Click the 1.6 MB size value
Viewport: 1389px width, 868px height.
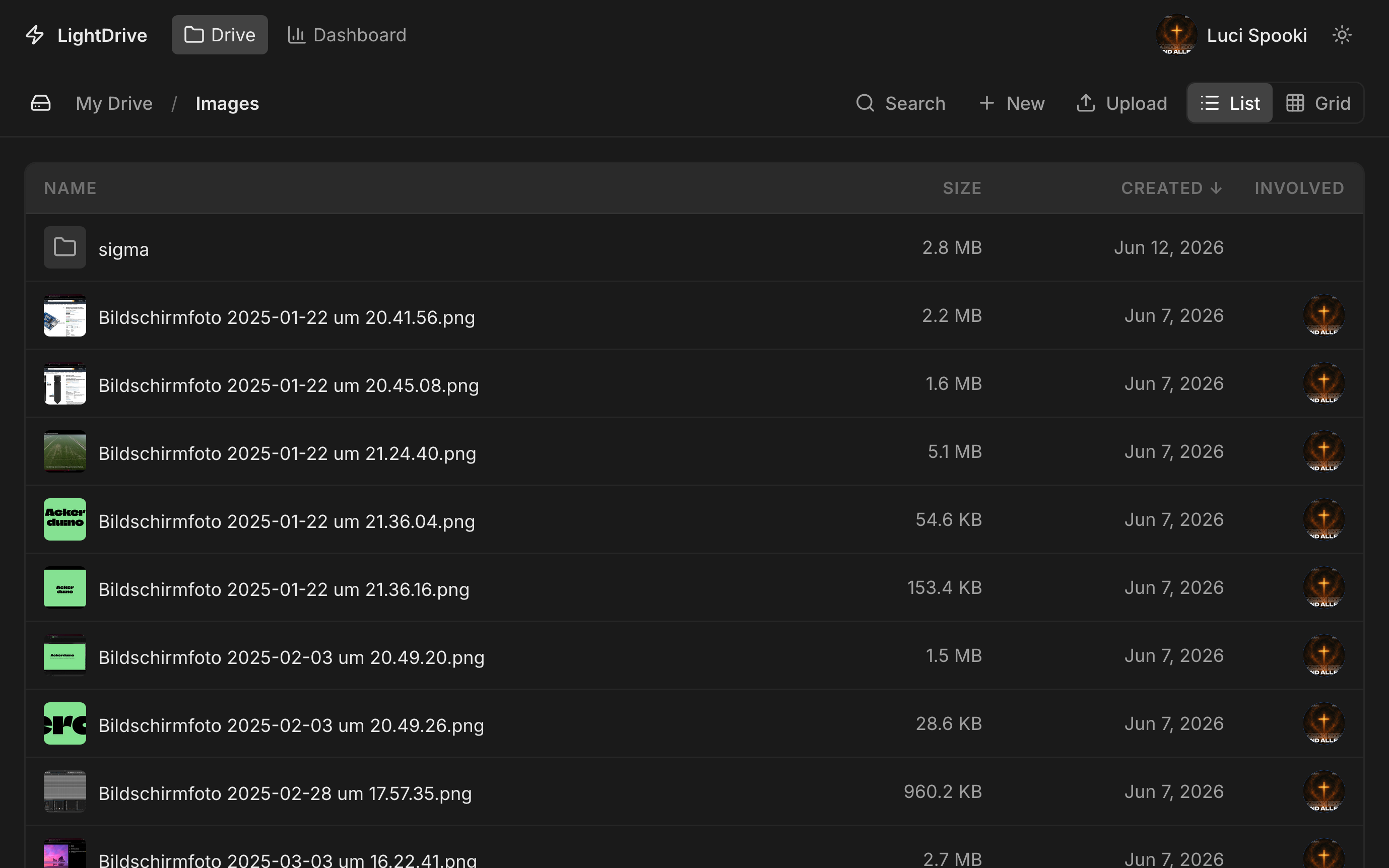click(953, 383)
